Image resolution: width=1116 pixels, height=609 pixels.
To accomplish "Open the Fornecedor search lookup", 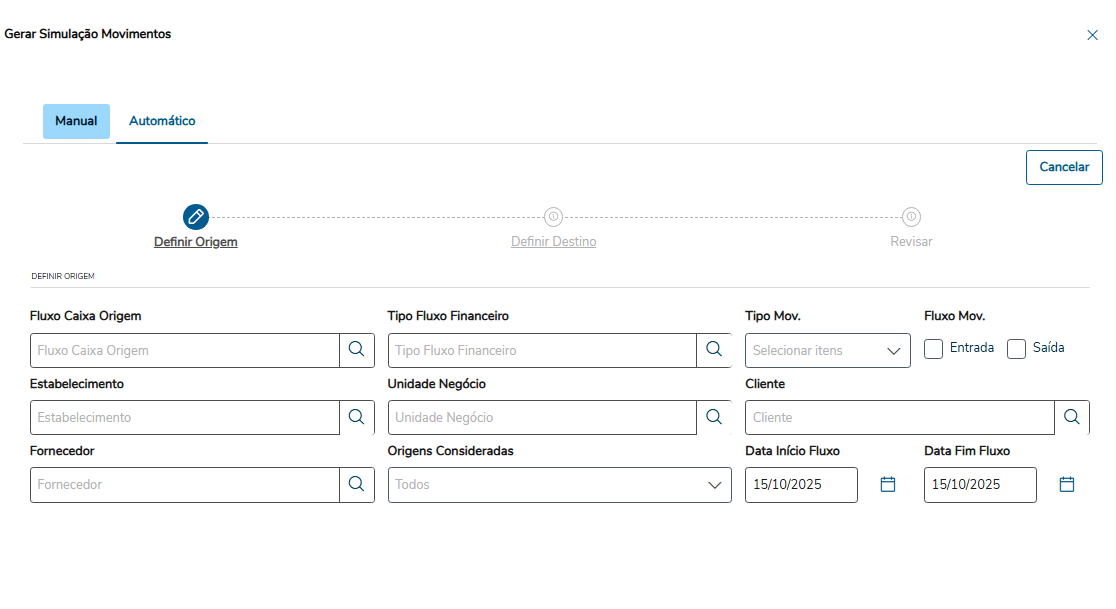I will 356,484.
